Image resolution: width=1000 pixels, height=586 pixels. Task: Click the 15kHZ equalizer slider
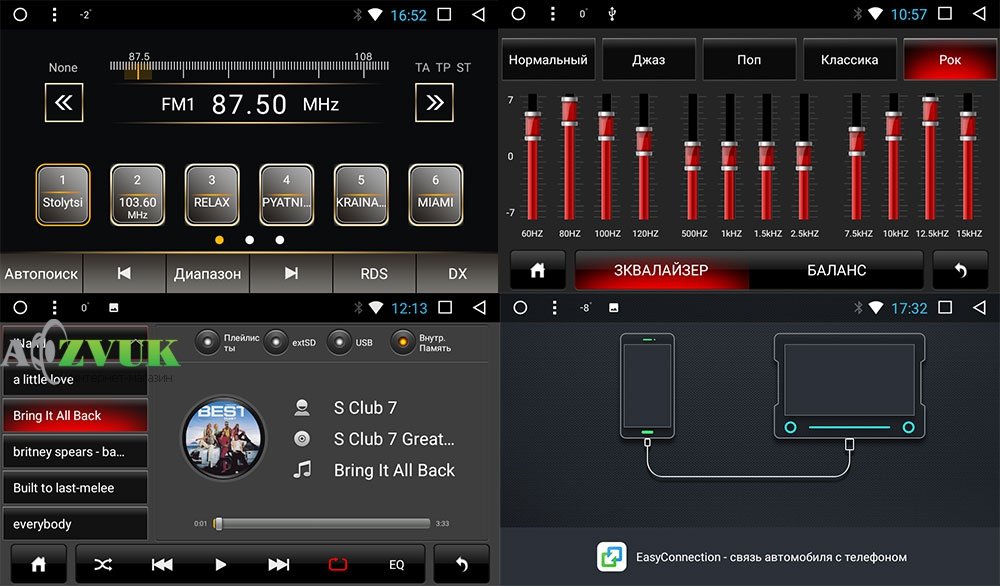tap(968, 157)
